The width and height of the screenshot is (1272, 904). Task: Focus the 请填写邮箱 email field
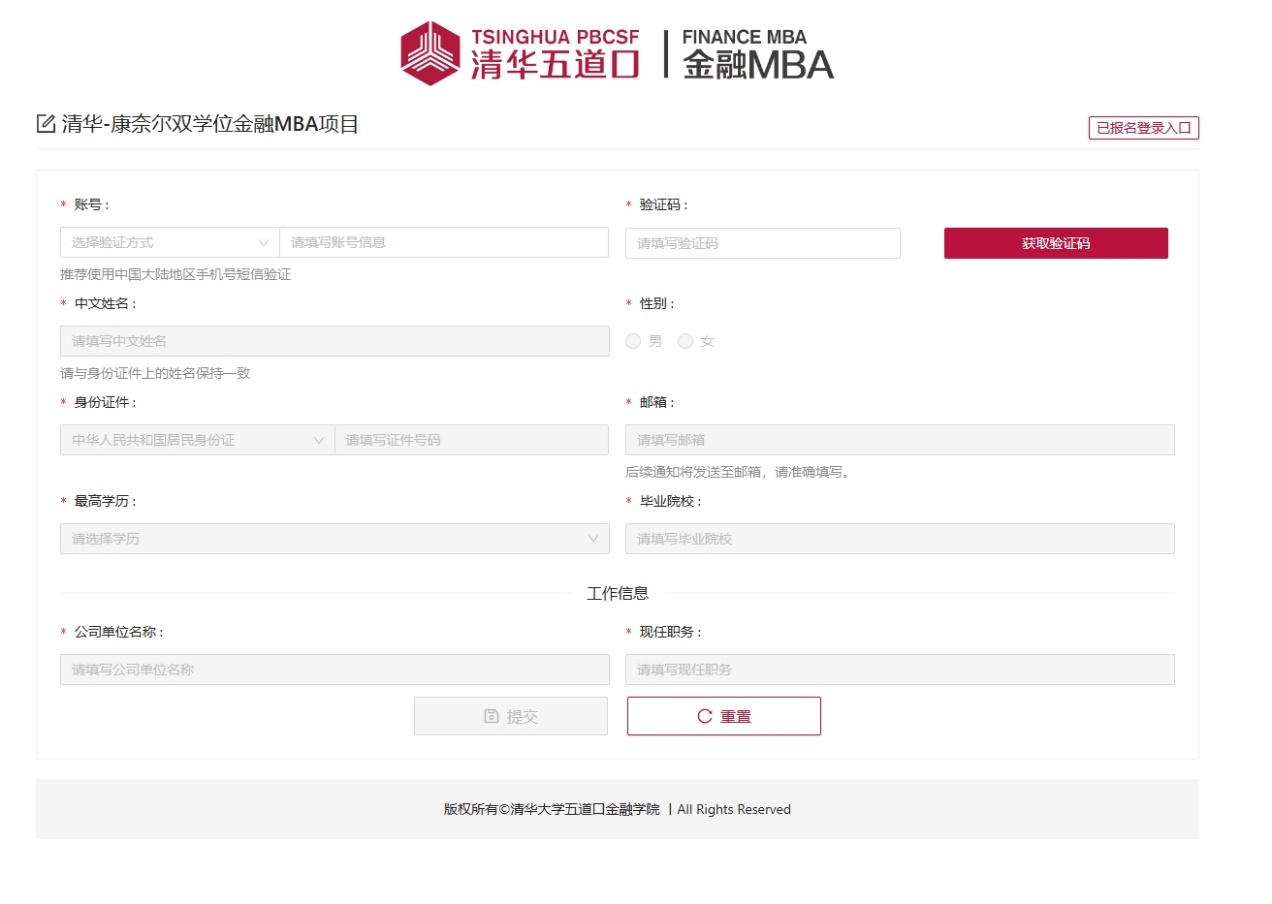pyautogui.click(x=900, y=440)
